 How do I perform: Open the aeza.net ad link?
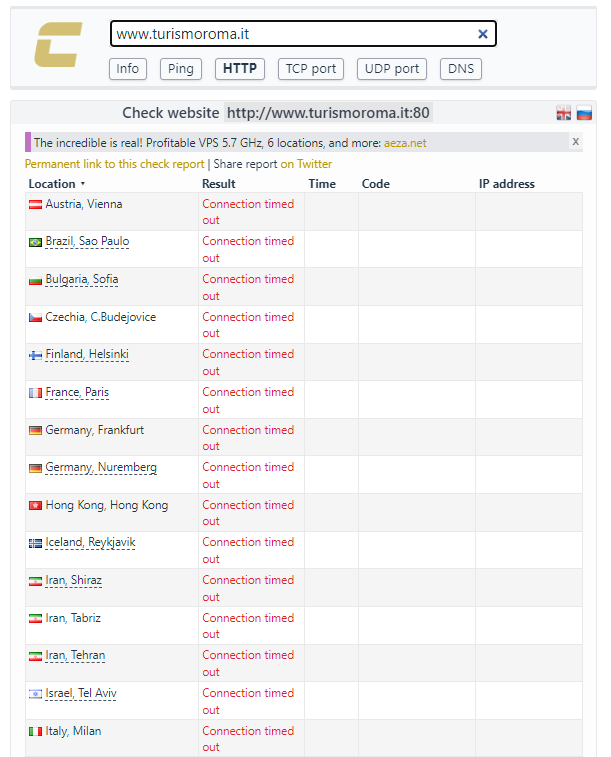click(x=405, y=143)
